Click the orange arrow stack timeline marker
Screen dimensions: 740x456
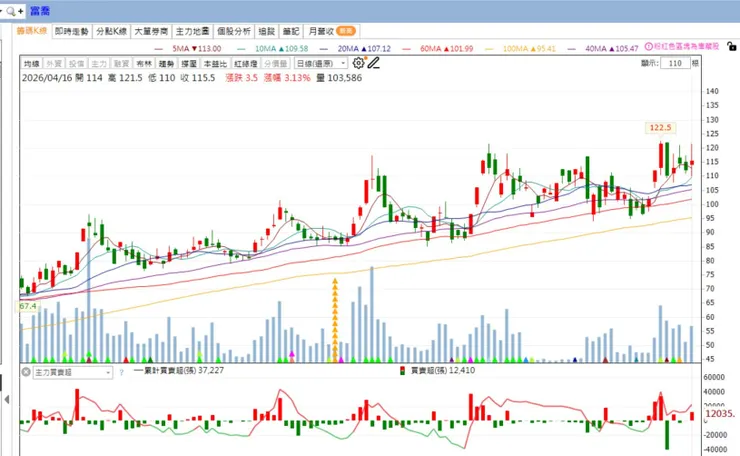335,320
